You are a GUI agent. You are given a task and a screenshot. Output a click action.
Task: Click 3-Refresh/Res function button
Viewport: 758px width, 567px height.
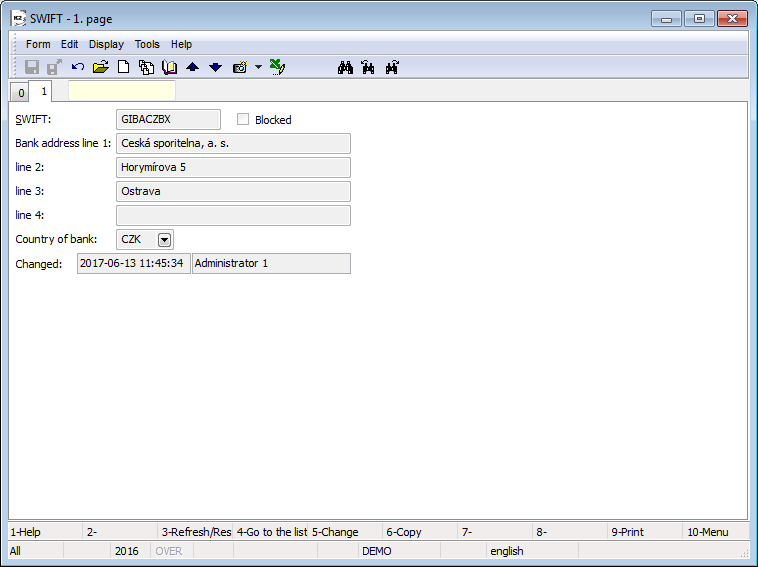195,532
